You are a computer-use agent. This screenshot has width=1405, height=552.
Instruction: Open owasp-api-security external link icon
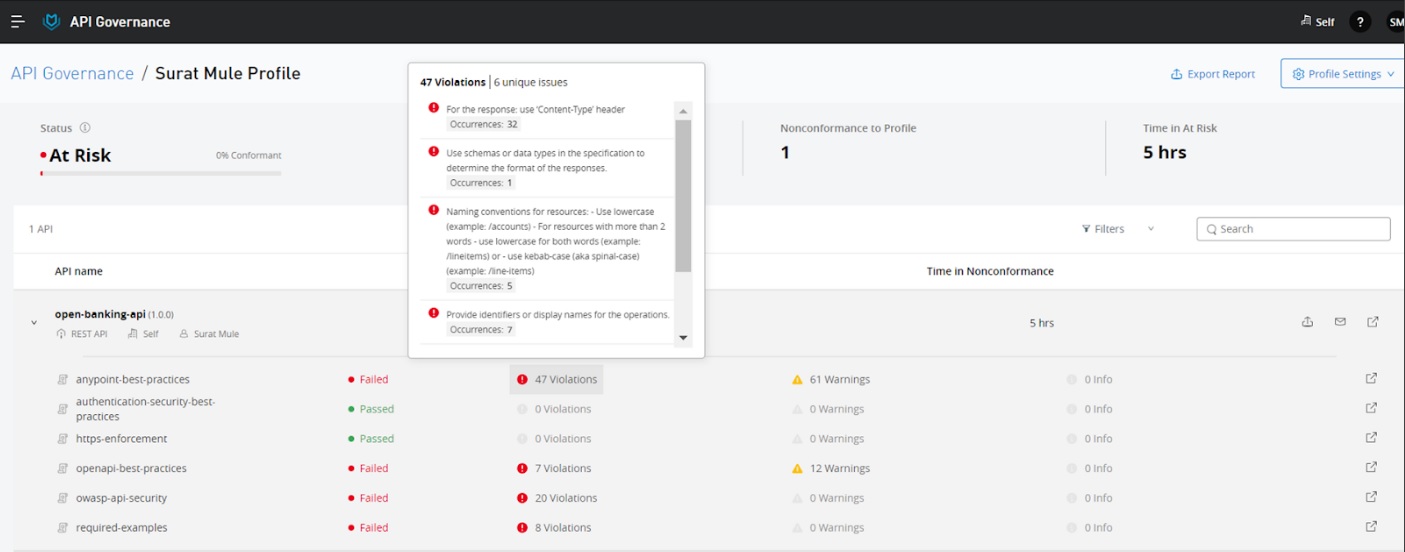(1371, 497)
